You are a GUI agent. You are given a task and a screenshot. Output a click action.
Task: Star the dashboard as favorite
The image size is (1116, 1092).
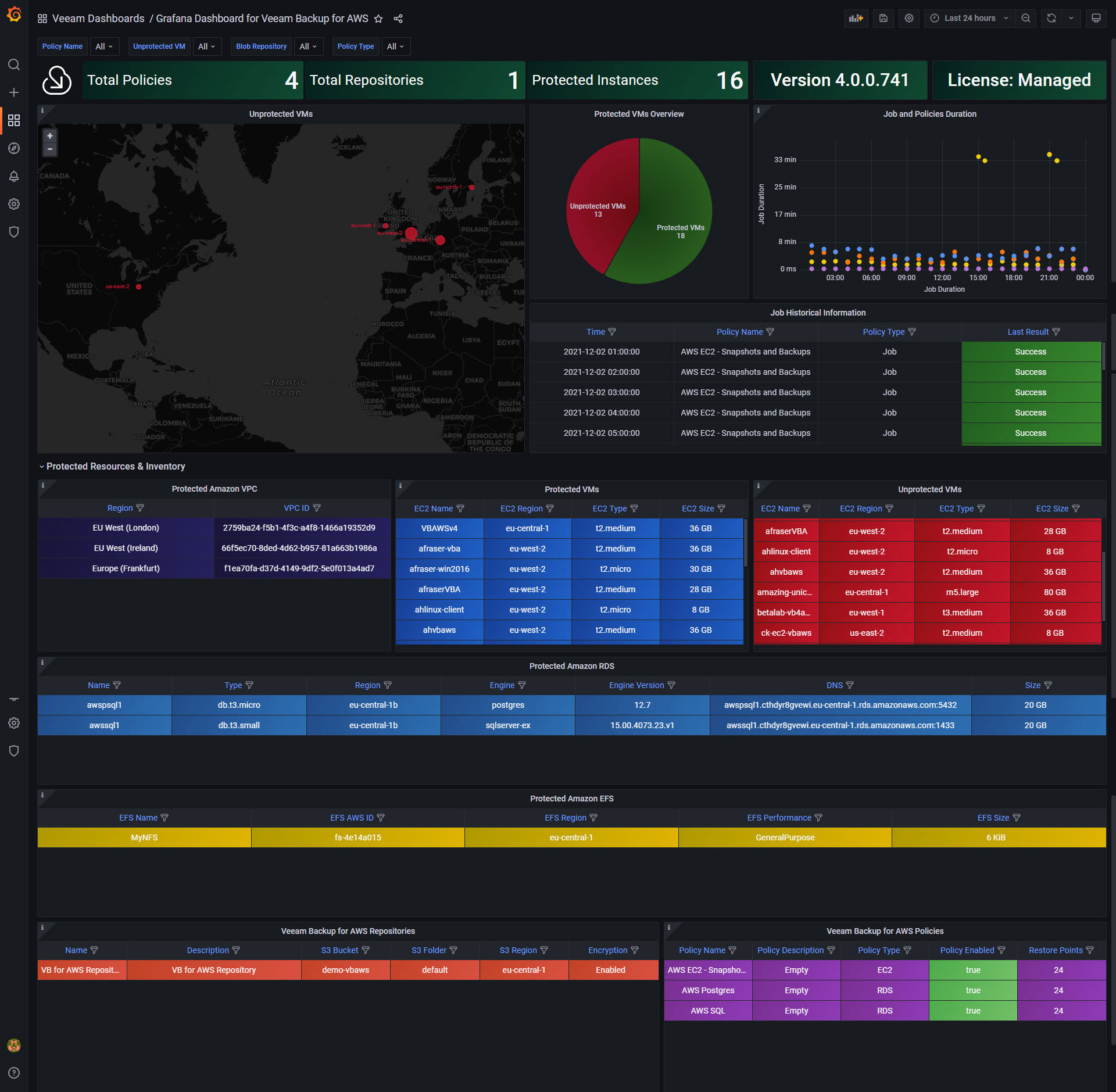378,19
